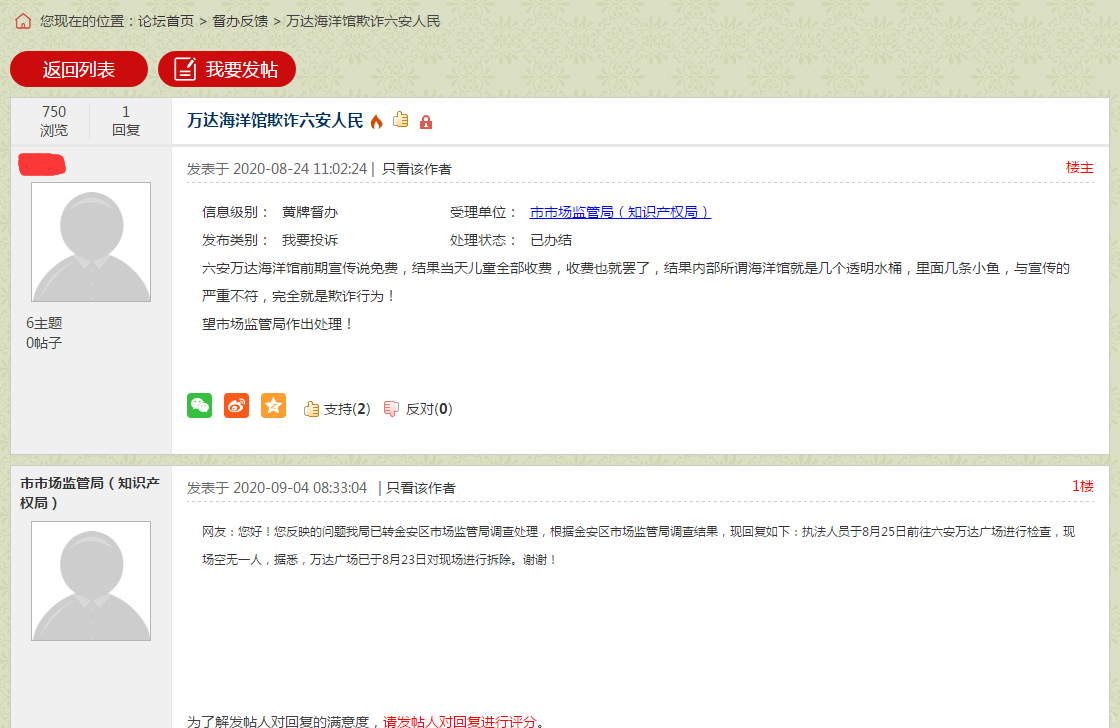Screen dimensions: 1120x728
Task: Click the 0帖子 count under avatar
Action: (x=44, y=343)
